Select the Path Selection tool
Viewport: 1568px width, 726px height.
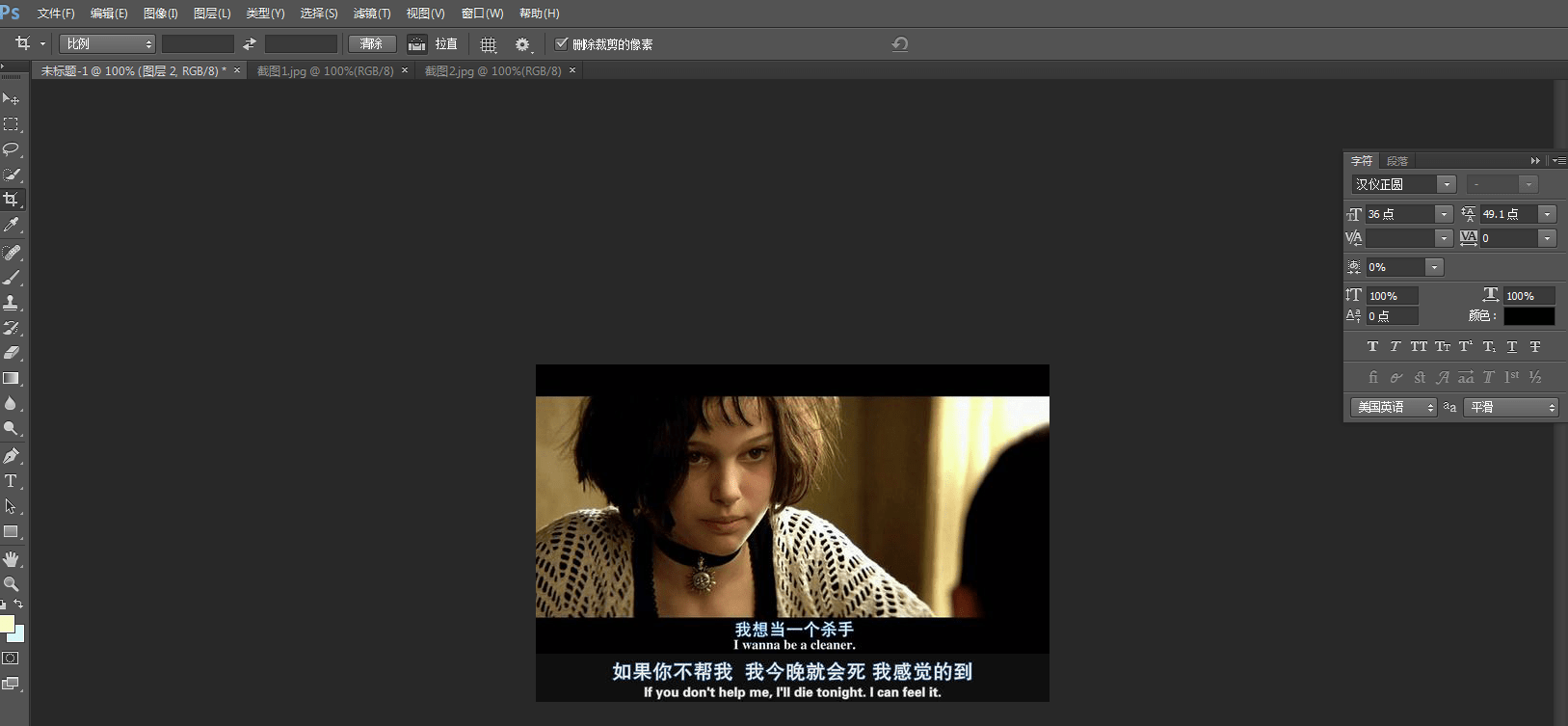pyautogui.click(x=12, y=506)
